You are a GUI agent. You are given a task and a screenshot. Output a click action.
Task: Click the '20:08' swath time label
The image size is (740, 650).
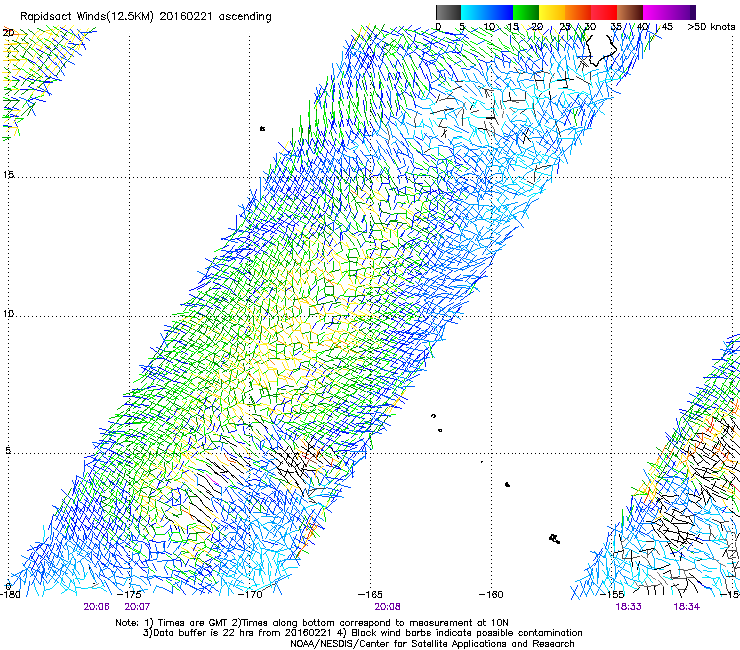coord(387,607)
